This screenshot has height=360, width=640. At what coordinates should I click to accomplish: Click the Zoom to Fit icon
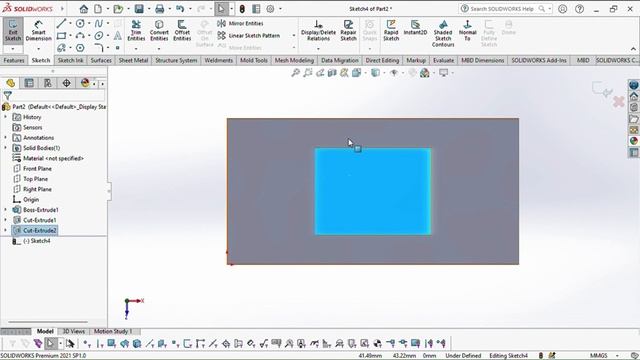click(296, 73)
